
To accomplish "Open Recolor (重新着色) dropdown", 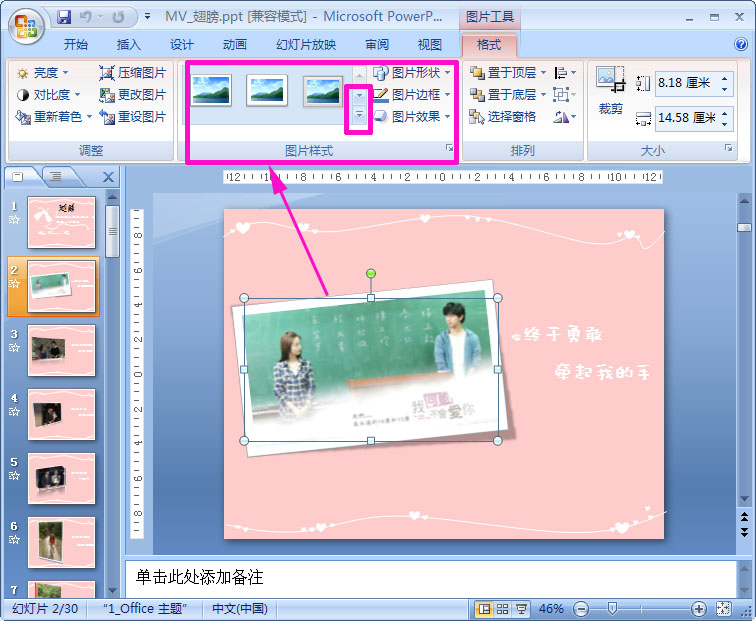I will pyautogui.click(x=53, y=117).
